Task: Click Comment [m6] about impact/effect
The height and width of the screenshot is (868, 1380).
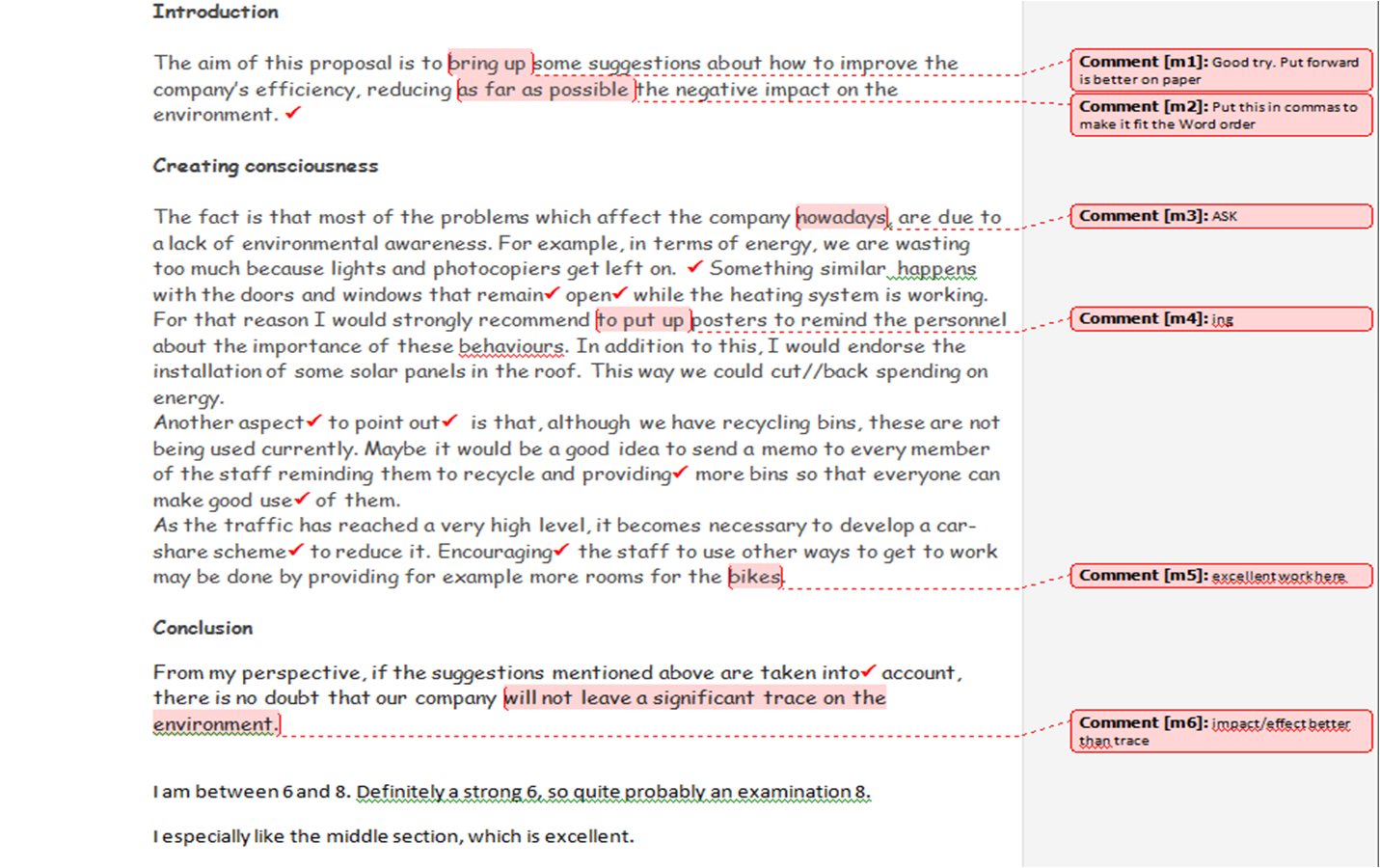Action: pos(1221,731)
